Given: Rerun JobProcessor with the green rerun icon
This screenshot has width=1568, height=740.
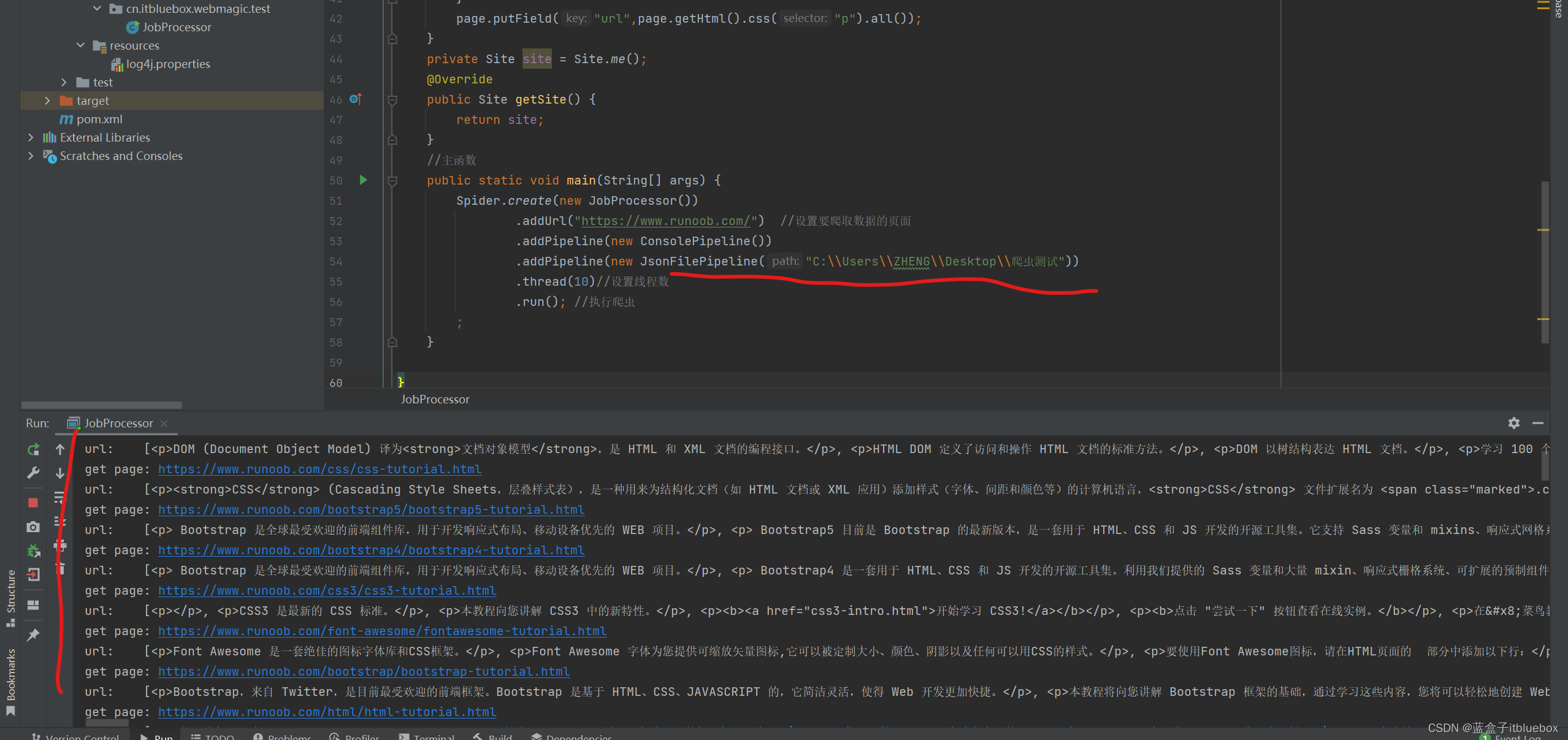Looking at the screenshot, I should pos(33,449).
